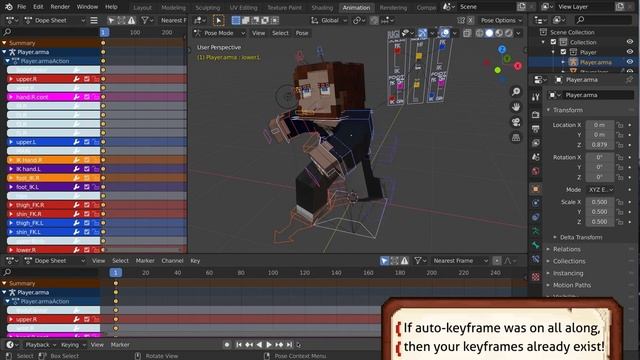Jump to the start frame

point(239,345)
